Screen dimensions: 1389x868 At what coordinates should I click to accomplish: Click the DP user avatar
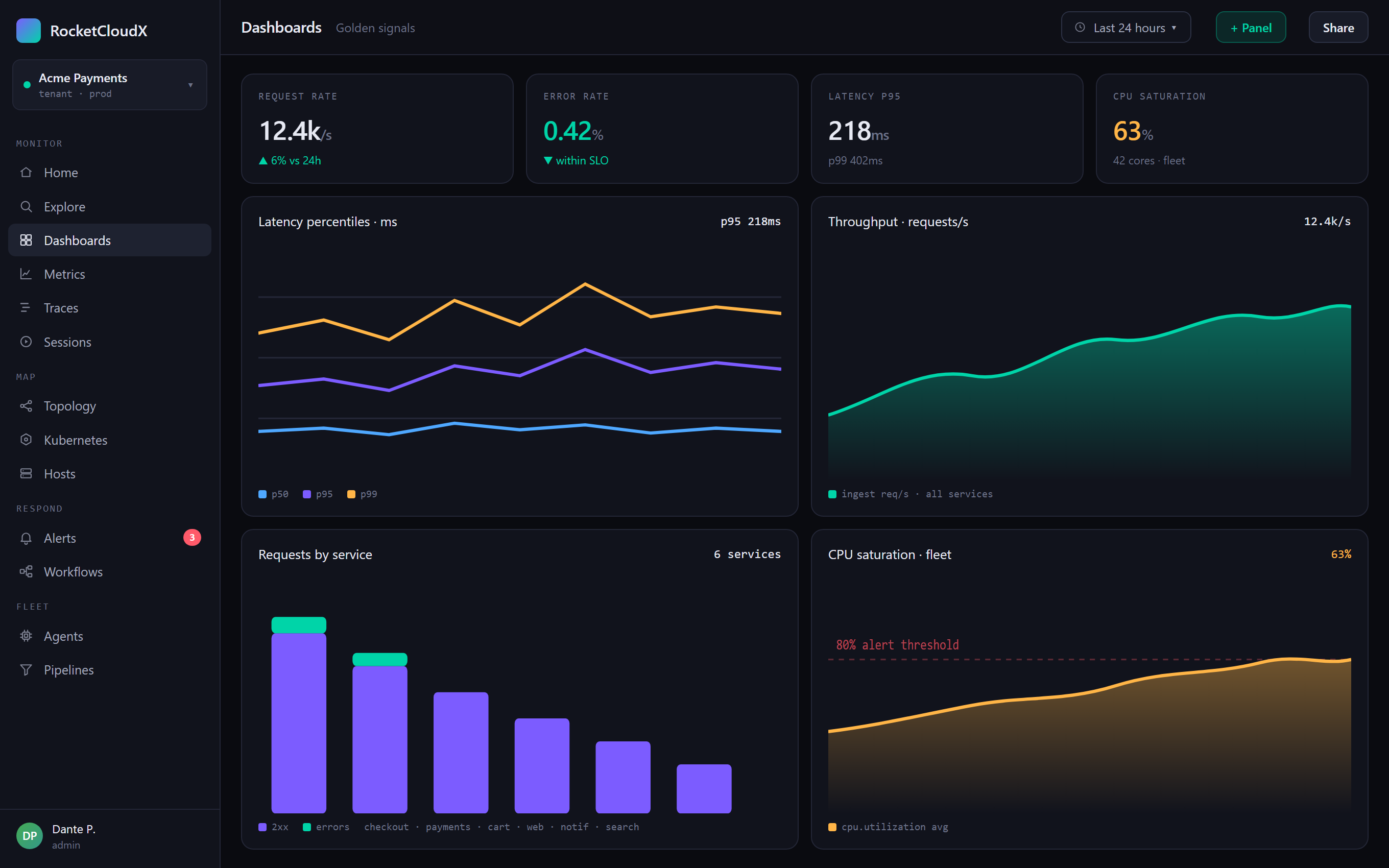click(29, 836)
